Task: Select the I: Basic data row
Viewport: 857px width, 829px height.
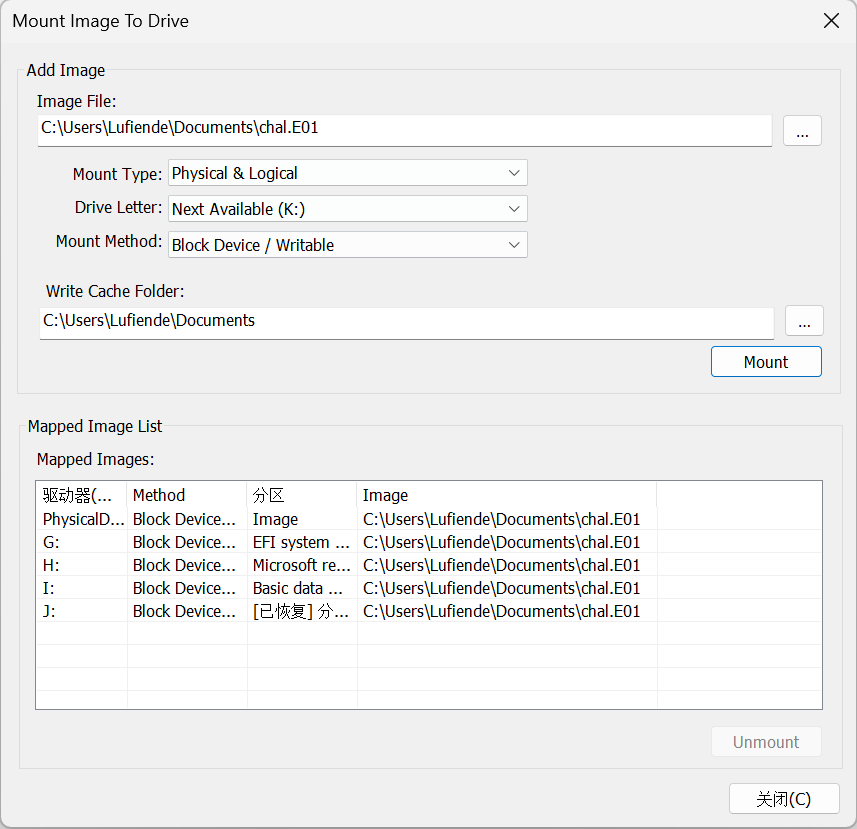Action: [84, 588]
